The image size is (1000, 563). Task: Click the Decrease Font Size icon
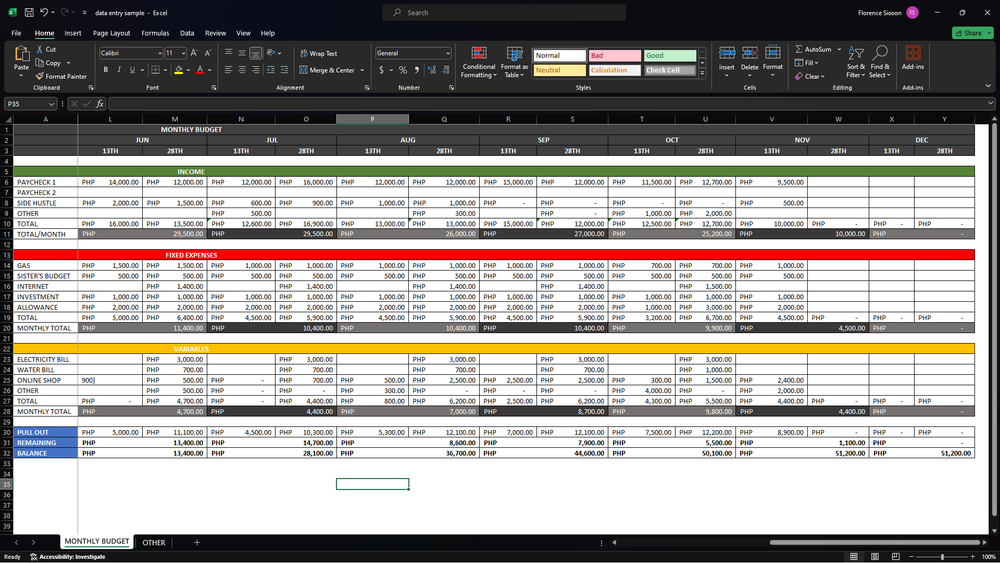pos(208,53)
